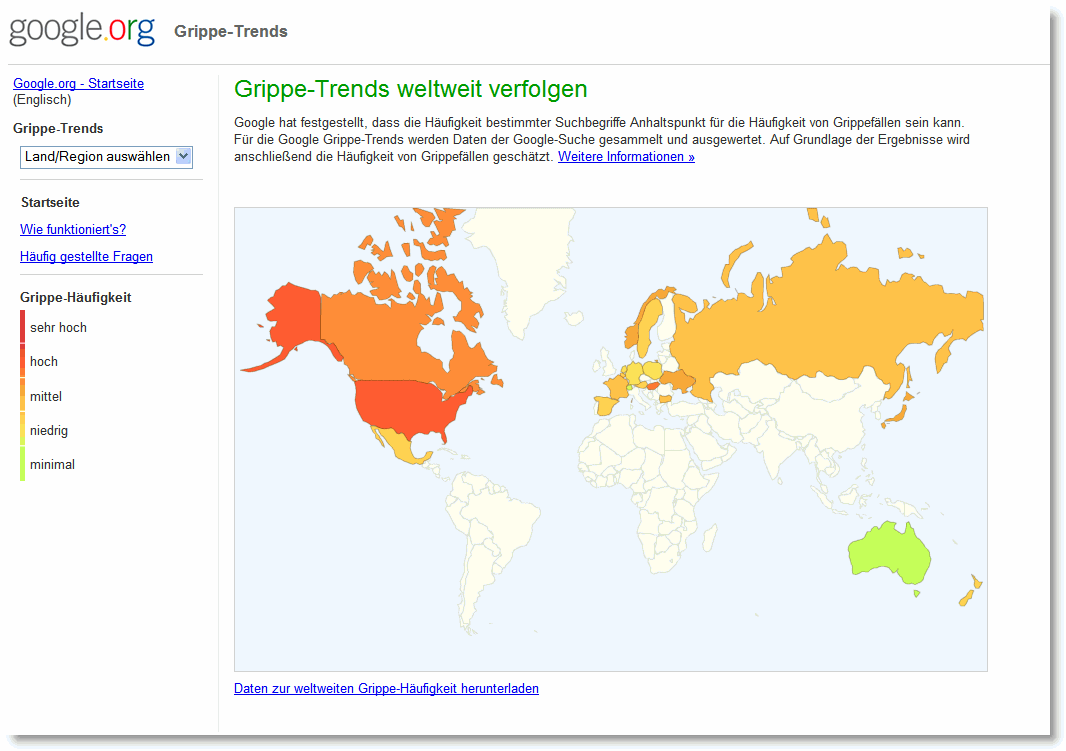Screen dimensions: 1066x751
Task: Click the sehr hoch legend color bar
Action: (x=22, y=327)
